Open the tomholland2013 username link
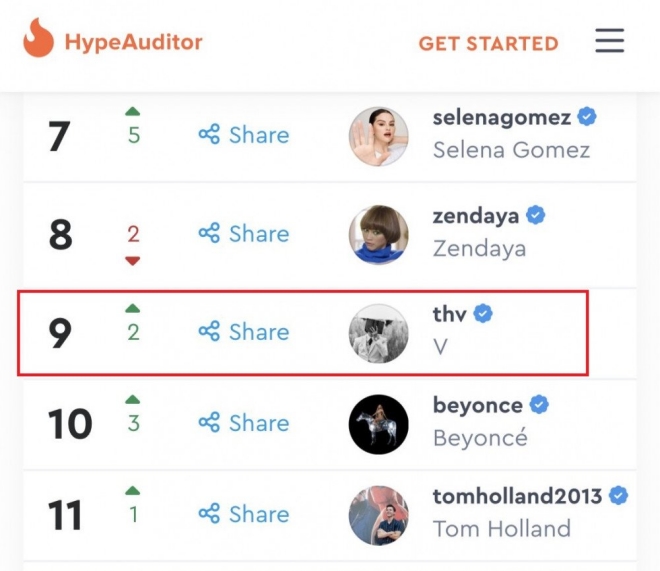The height and width of the screenshot is (571, 660). click(517, 496)
